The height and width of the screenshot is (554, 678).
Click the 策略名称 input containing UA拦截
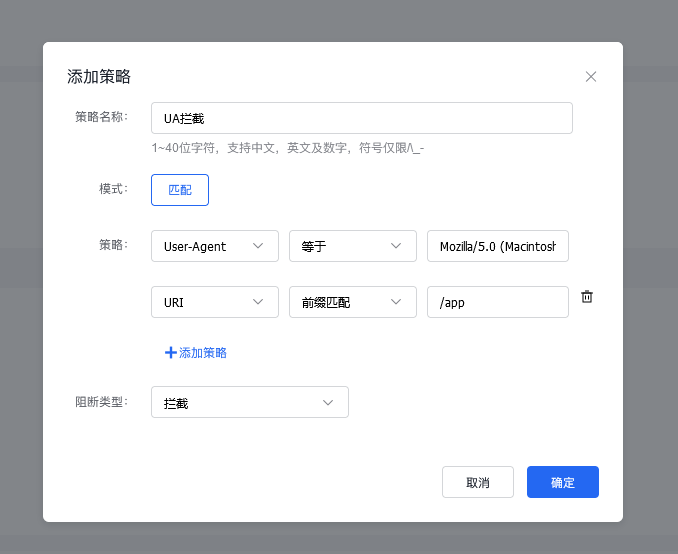(361, 118)
